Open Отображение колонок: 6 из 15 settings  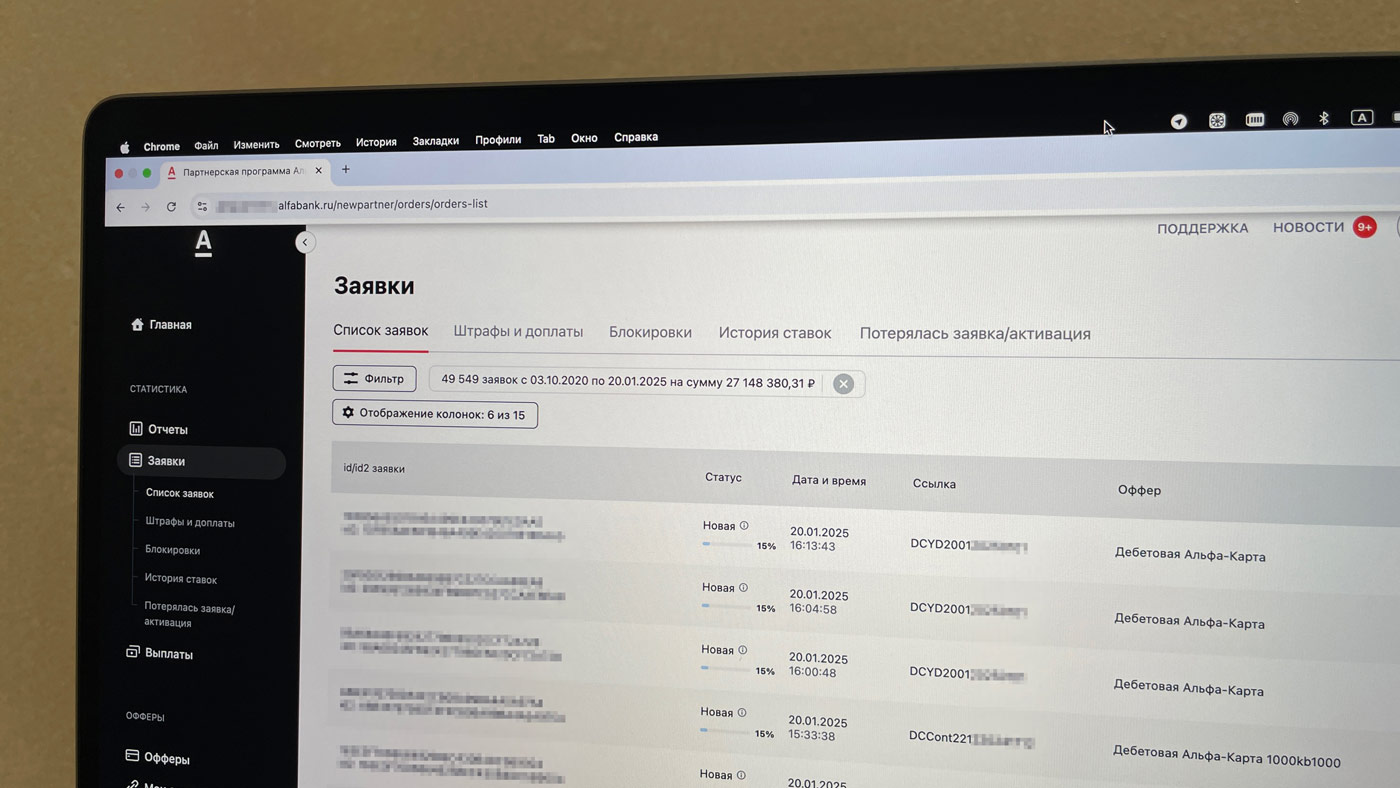(x=435, y=414)
